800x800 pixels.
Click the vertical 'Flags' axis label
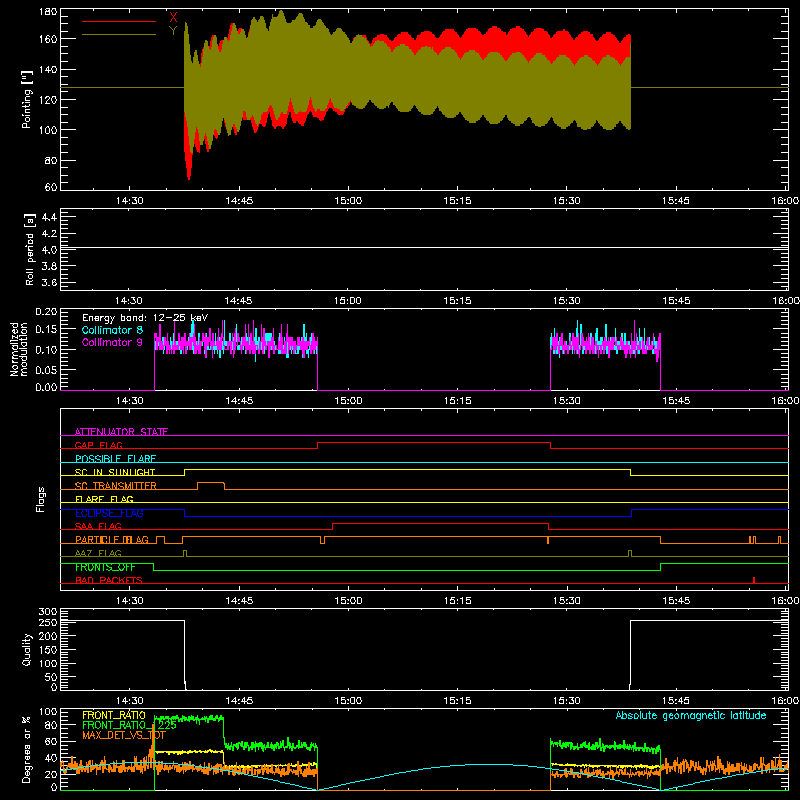(41, 499)
